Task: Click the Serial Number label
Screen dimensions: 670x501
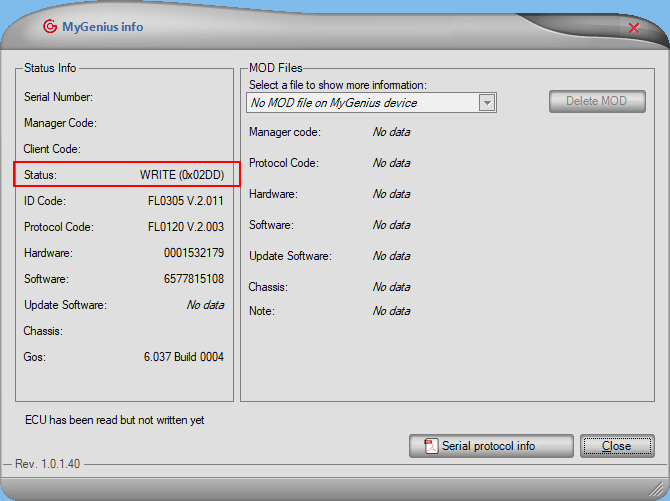Action: tap(58, 97)
